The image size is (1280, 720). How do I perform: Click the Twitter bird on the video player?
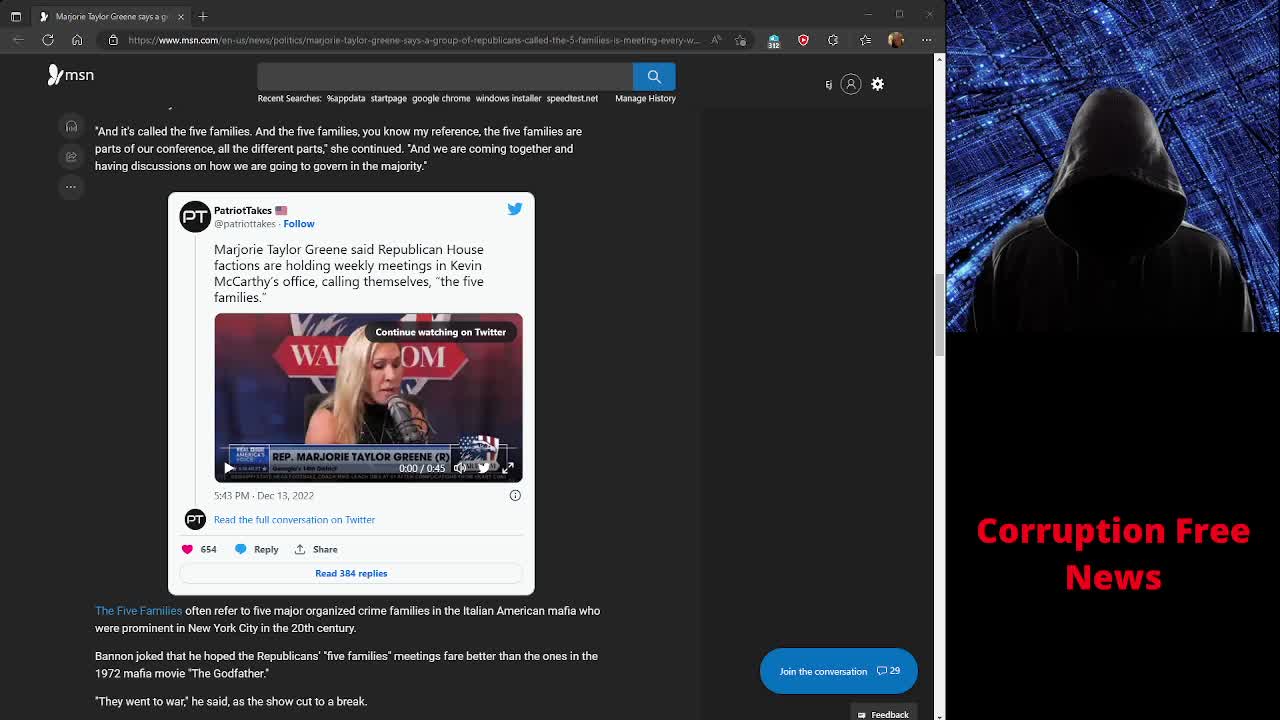[484, 468]
